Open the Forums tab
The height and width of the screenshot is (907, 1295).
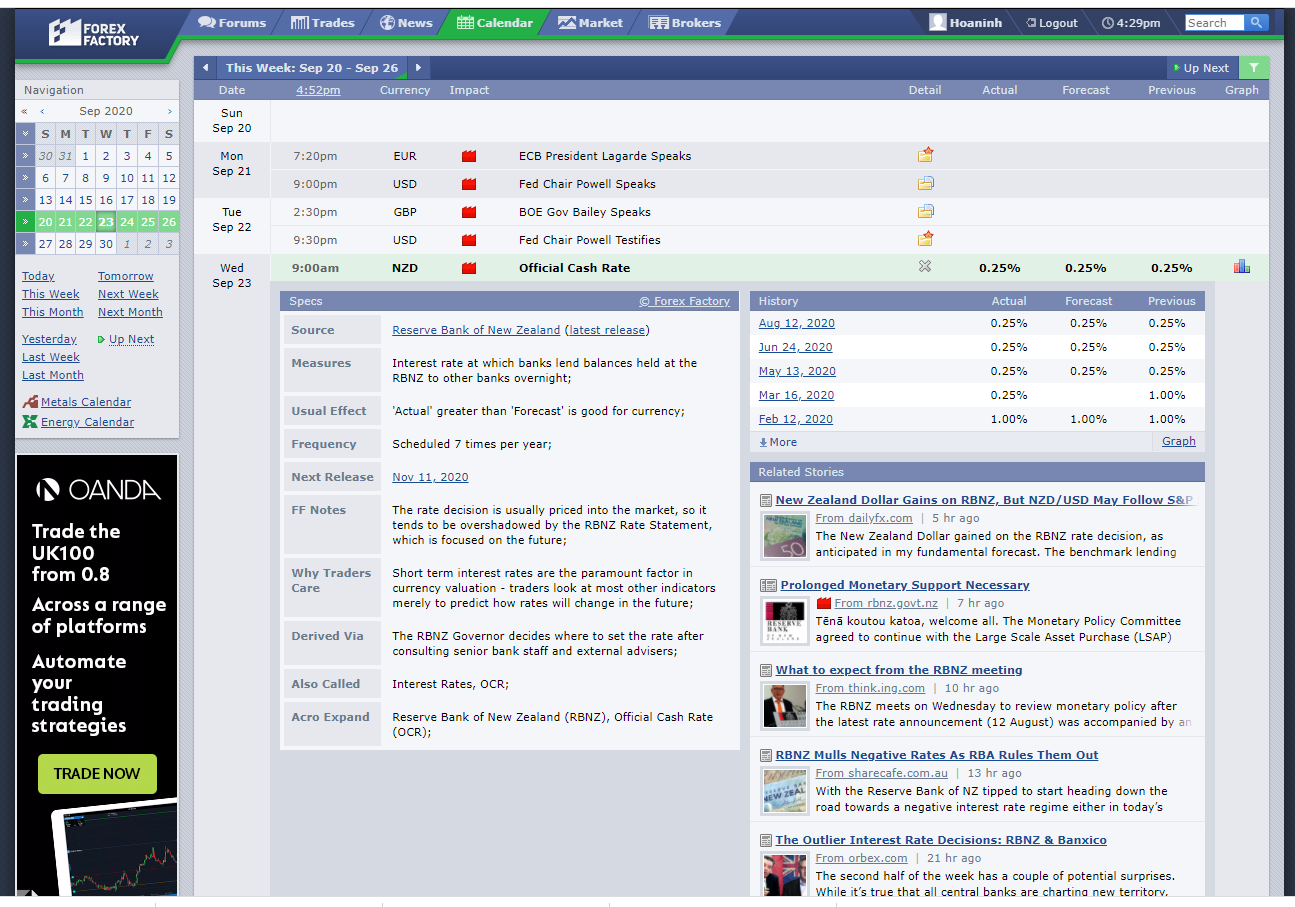click(x=232, y=23)
